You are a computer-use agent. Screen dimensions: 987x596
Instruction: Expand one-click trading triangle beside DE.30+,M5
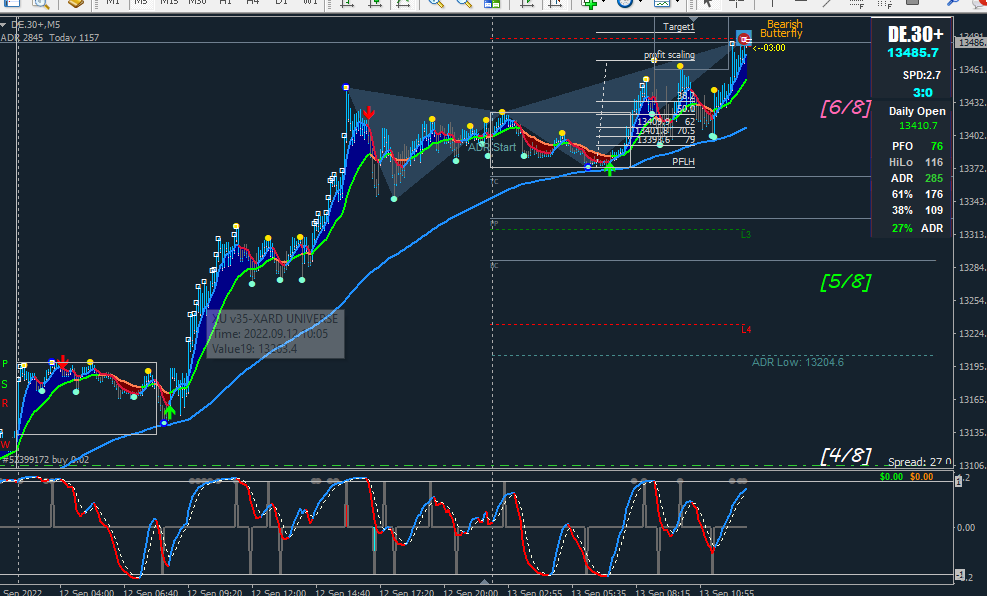pyautogui.click(x=4, y=25)
